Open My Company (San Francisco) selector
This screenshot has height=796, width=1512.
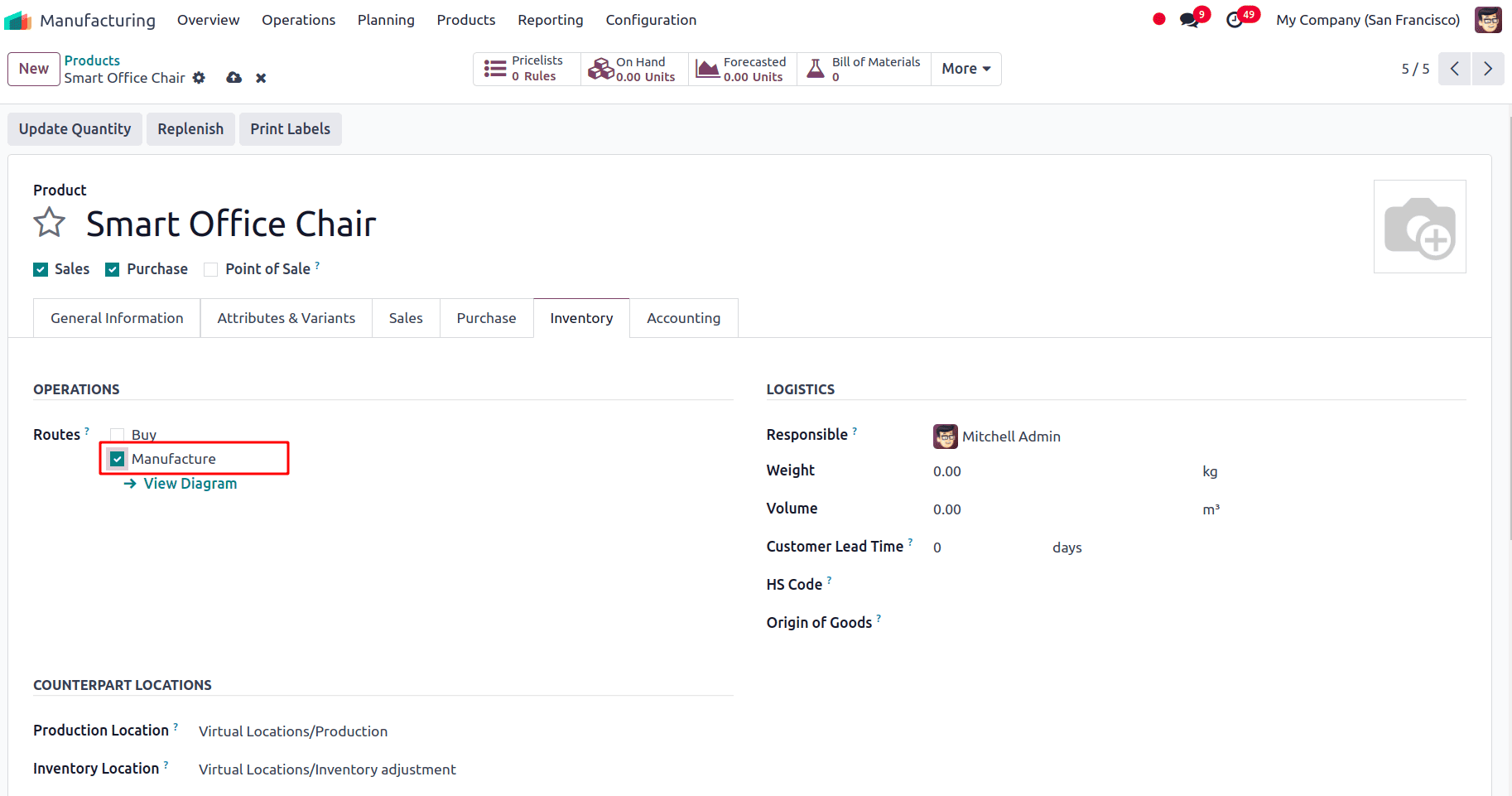pos(1367,19)
